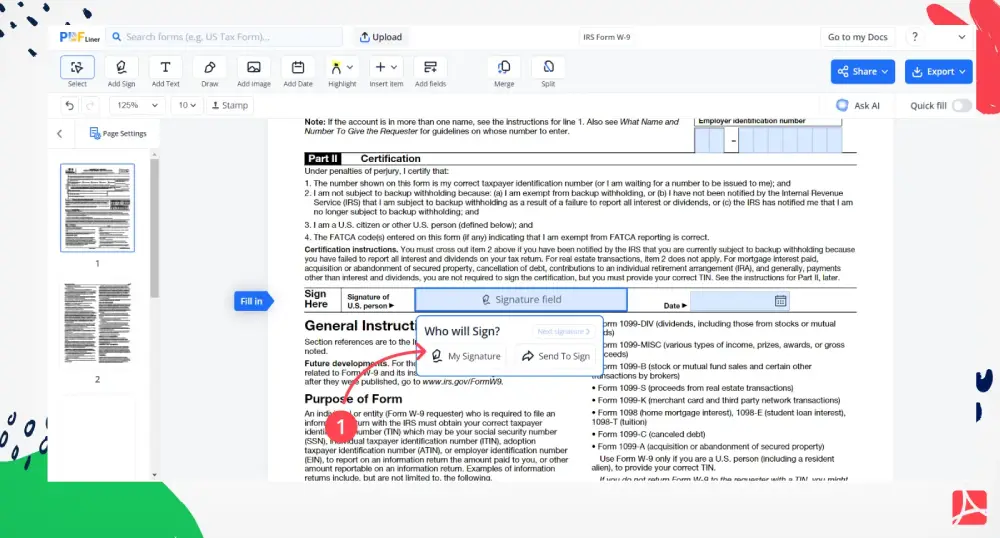Screen dimensions: 1000x538
Task: Click the Employer identification number box
Action: tap(768, 140)
